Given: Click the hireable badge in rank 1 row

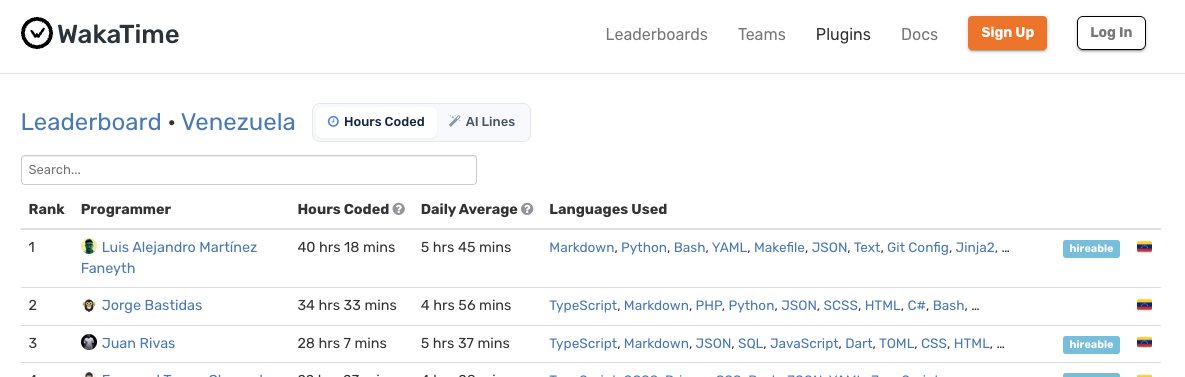Looking at the screenshot, I should 1091,249.
